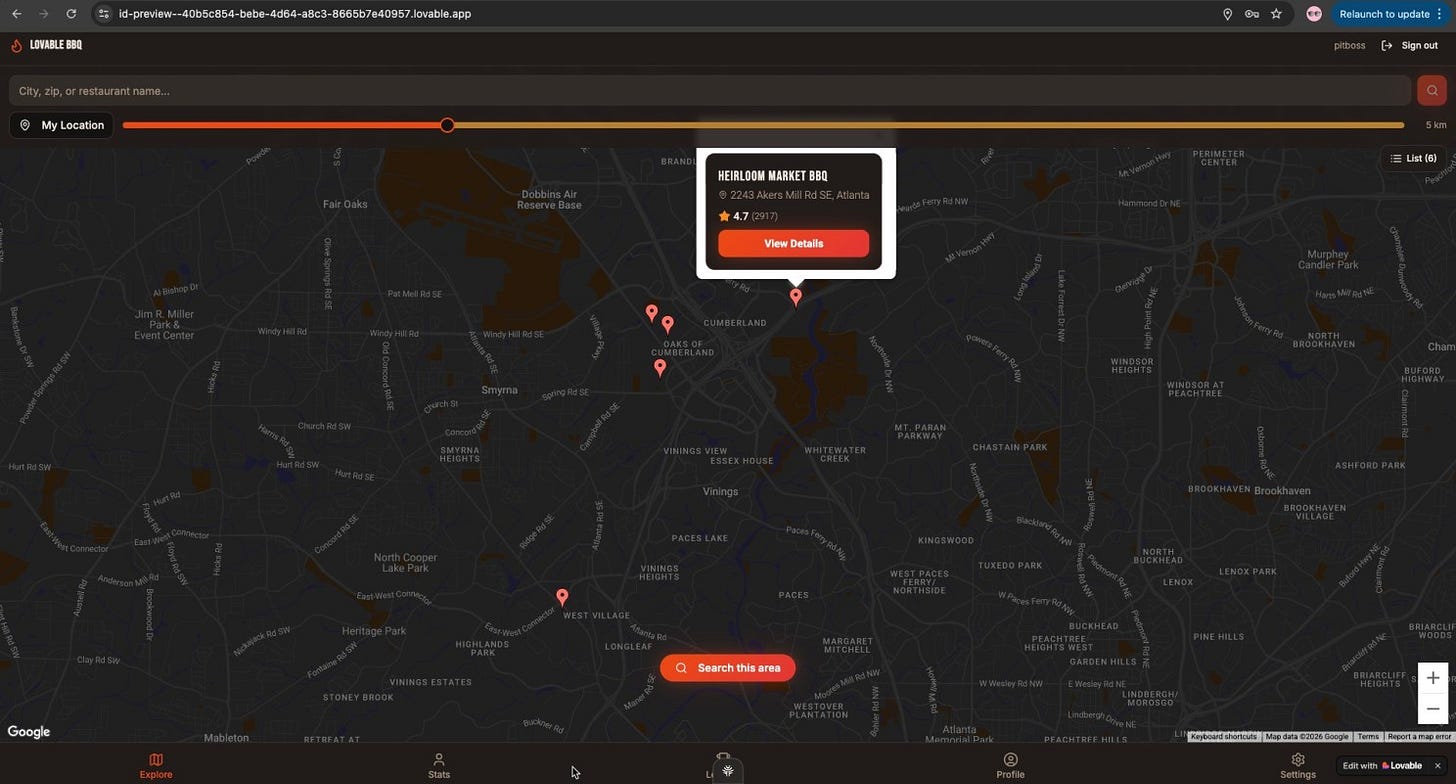
Task: Go to the Settings tab
Action: click(x=1298, y=766)
